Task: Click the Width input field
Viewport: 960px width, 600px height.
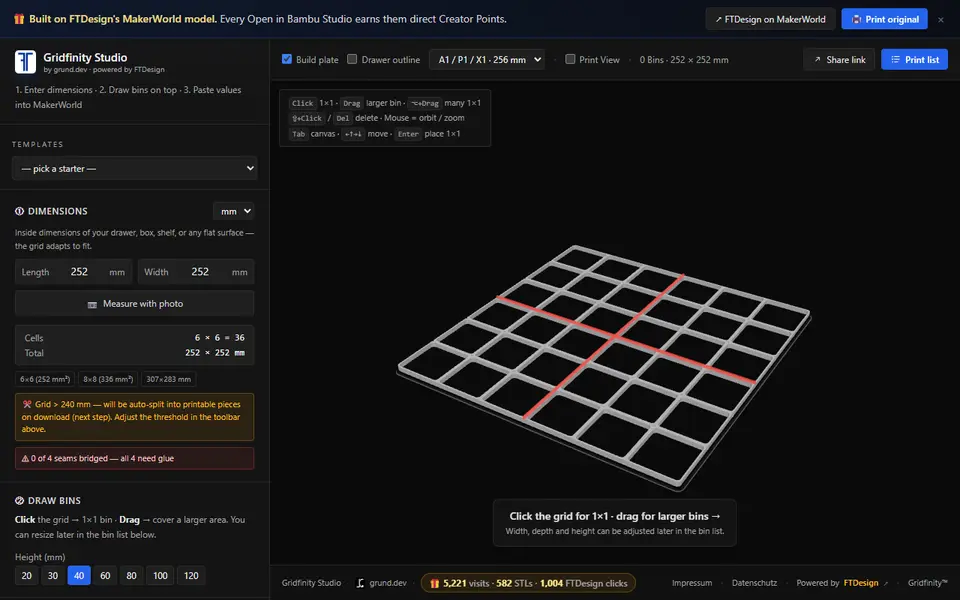Action: (196, 272)
